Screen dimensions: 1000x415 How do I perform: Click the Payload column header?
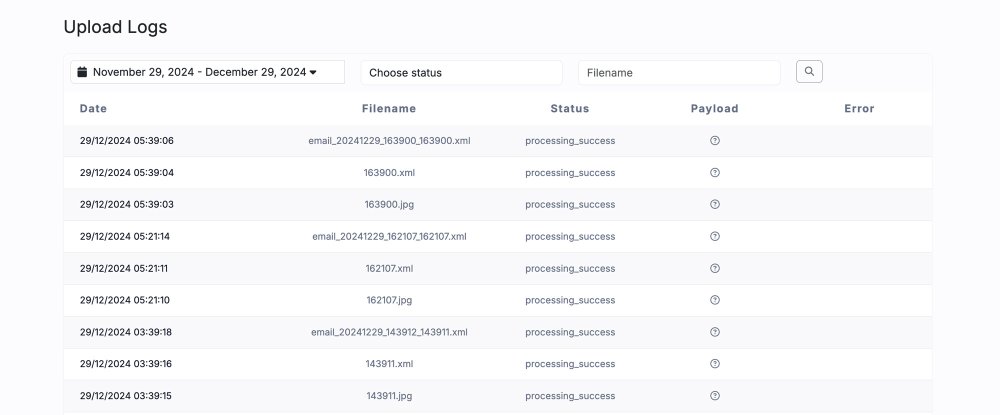714,108
